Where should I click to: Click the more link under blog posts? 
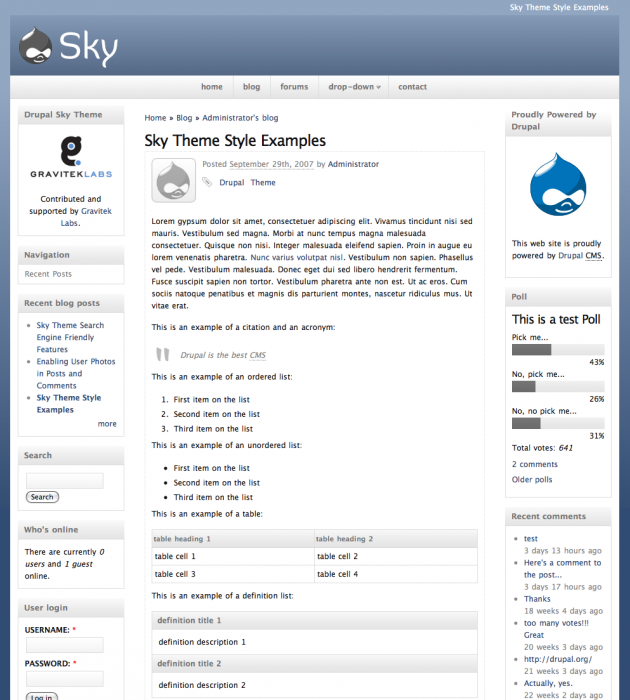107,424
